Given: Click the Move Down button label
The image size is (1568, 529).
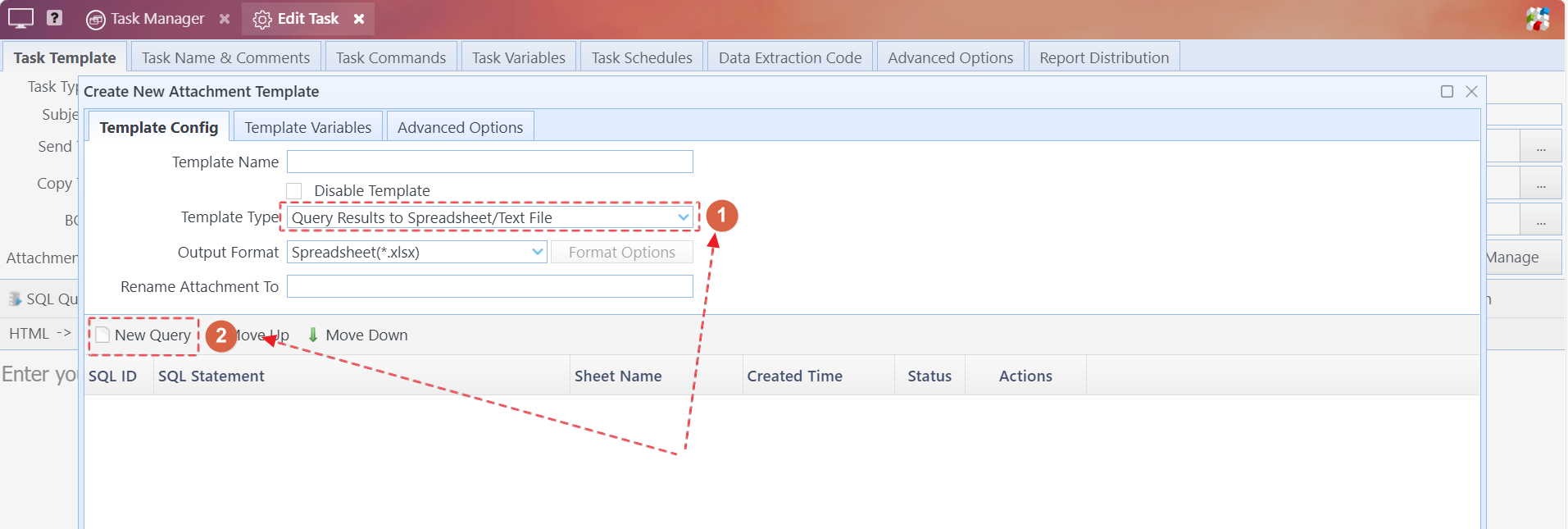Looking at the screenshot, I should (x=366, y=335).
